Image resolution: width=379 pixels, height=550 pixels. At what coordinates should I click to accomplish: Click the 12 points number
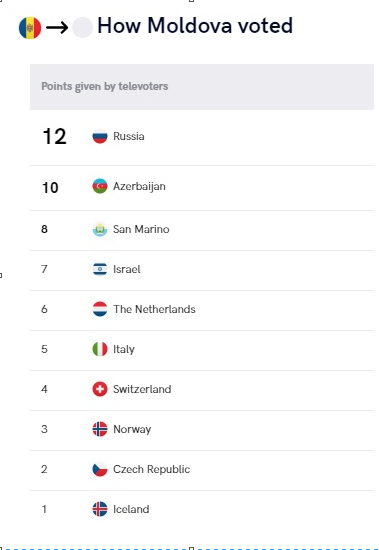click(x=54, y=136)
